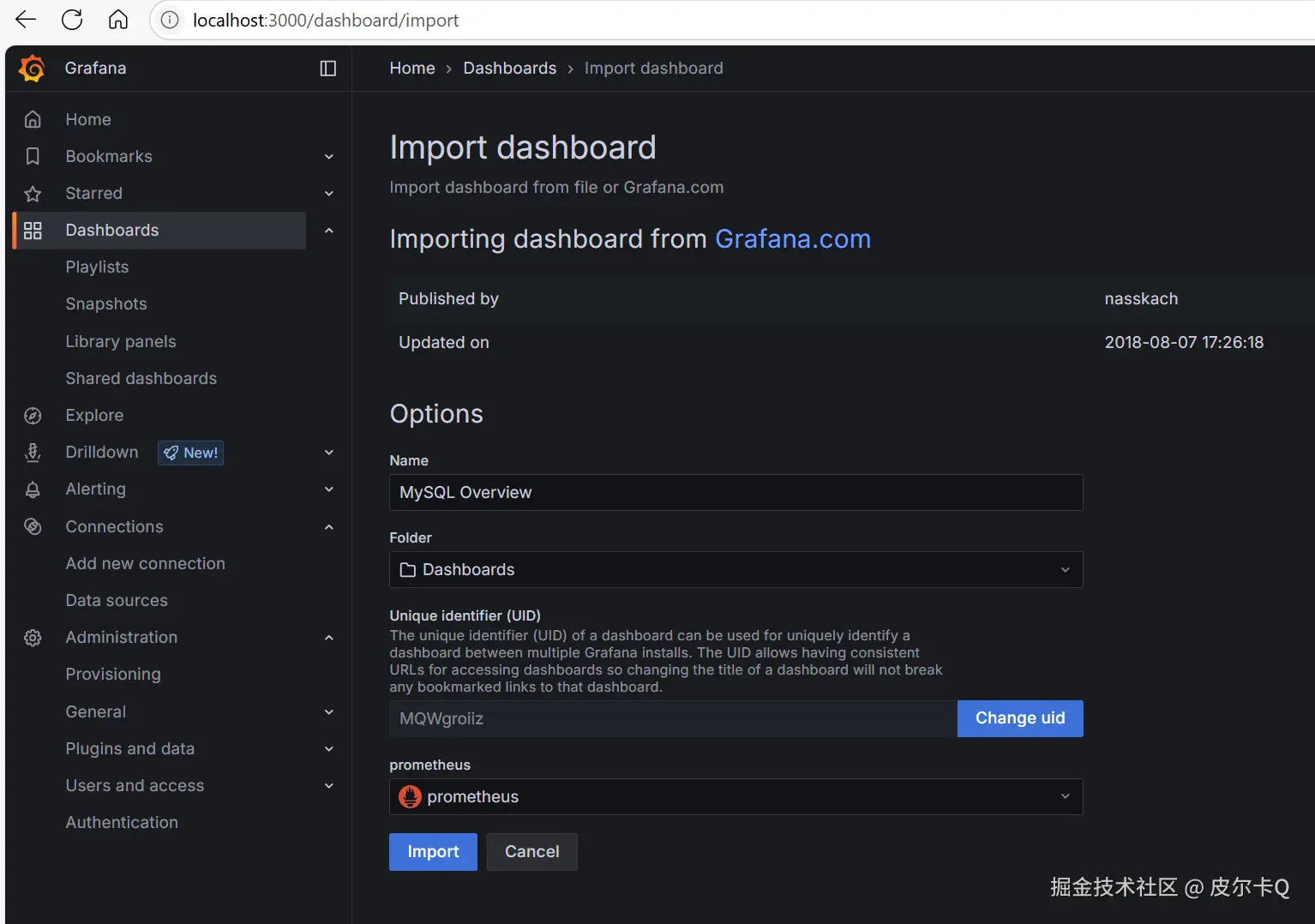The image size is (1315, 924).
Task: Click the Change uid button
Action: coord(1020,718)
